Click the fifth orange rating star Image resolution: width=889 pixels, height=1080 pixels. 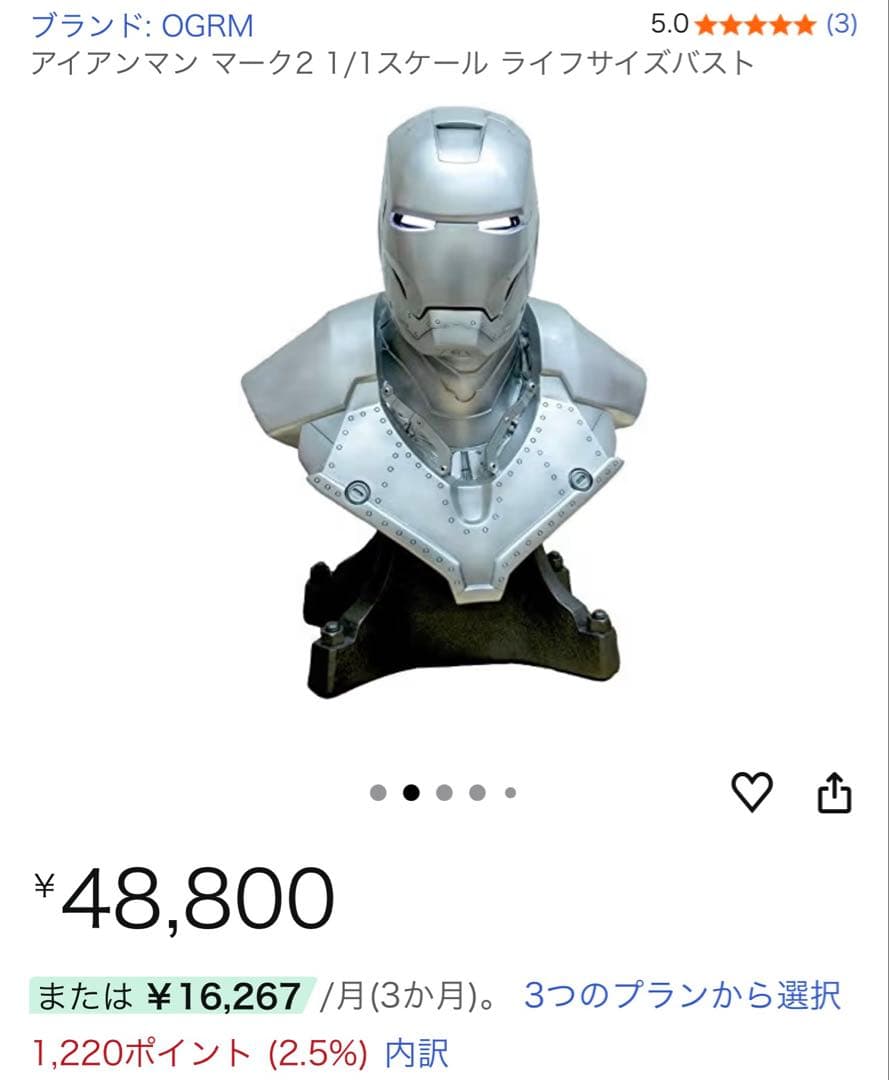coord(804,25)
